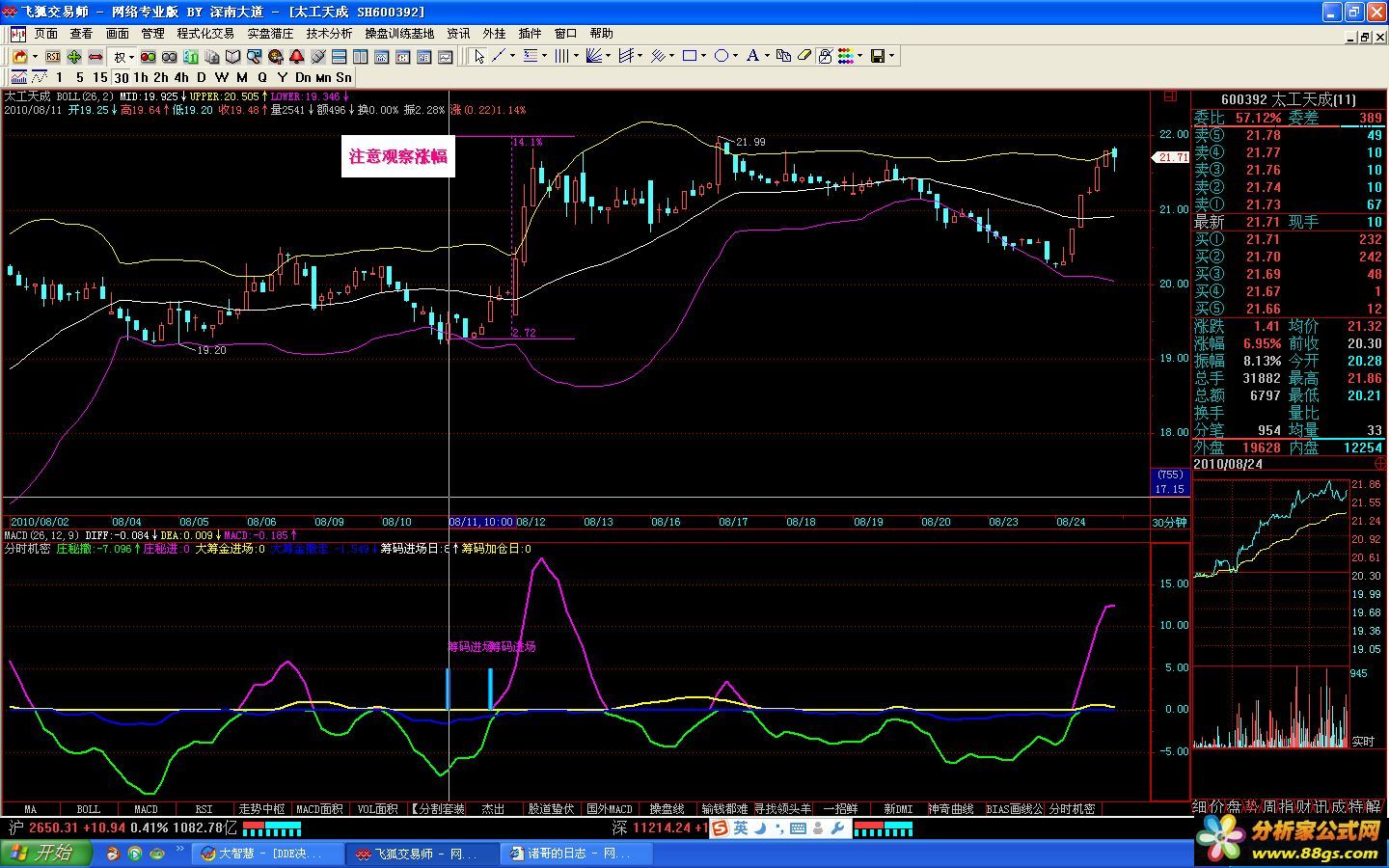Switch to 15-minute period
The image size is (1389, 868).
(100, 77)
